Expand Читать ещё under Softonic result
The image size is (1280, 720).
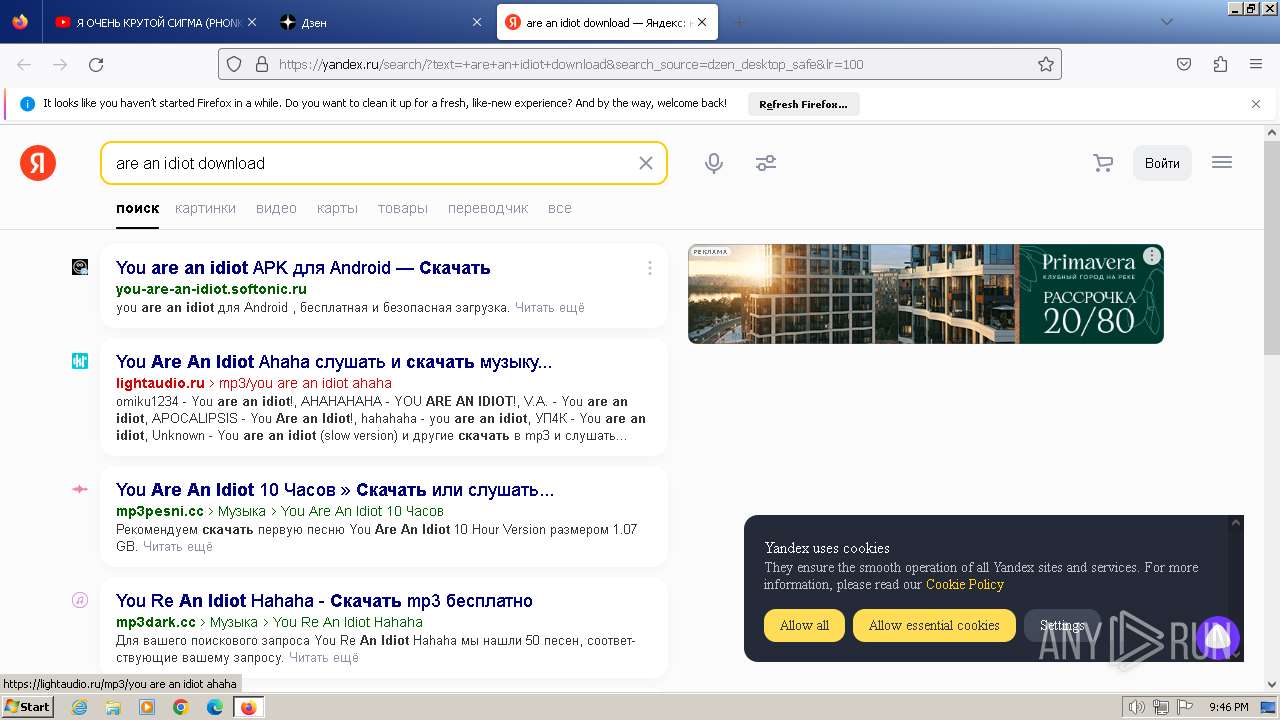(x=550, y=308)
